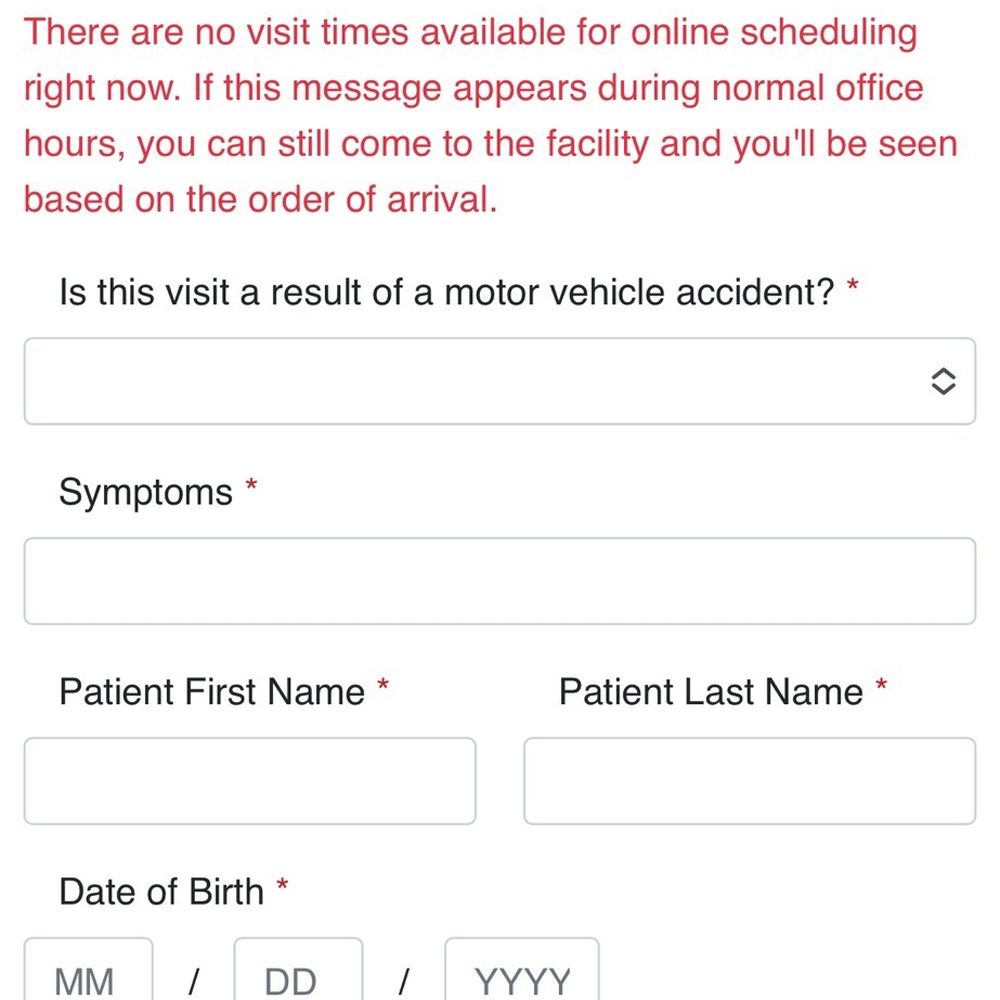
Task: Click the Patient Last Name label
Action: click(x=710, y=692)
